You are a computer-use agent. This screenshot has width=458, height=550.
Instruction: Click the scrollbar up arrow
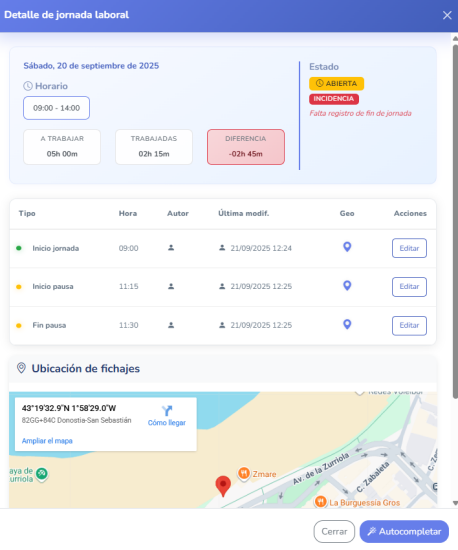point(455,38)
